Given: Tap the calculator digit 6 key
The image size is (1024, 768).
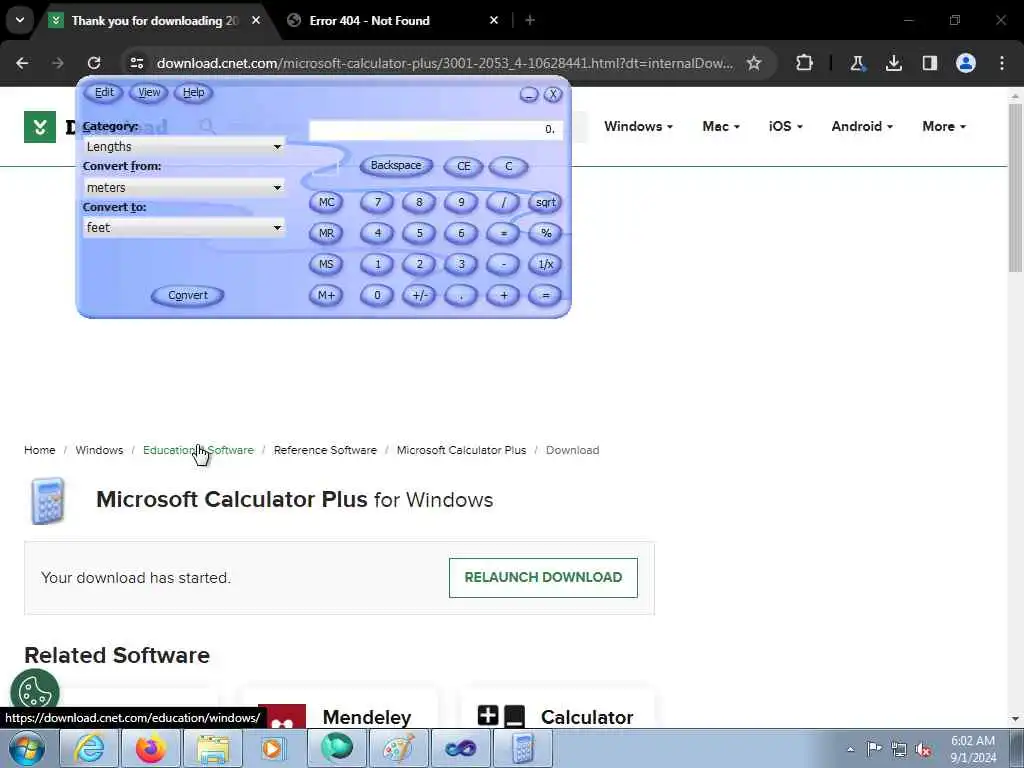Looking at the screenshot, I should pyautogui.click(x=461, y=233).
